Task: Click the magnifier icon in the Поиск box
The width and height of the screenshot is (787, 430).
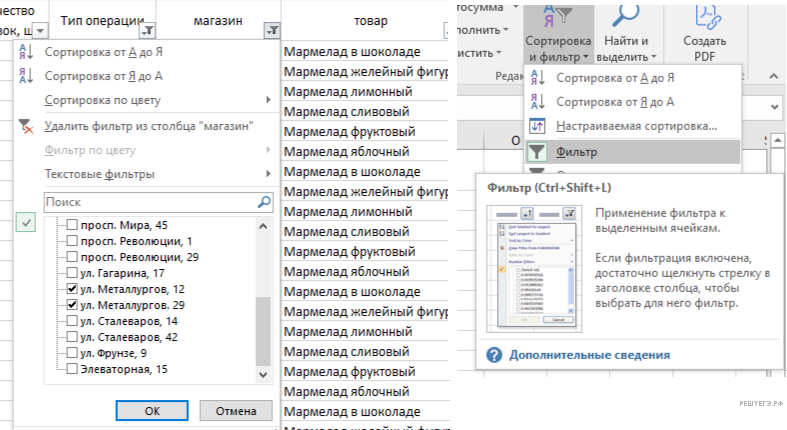Action: point(264,202)
